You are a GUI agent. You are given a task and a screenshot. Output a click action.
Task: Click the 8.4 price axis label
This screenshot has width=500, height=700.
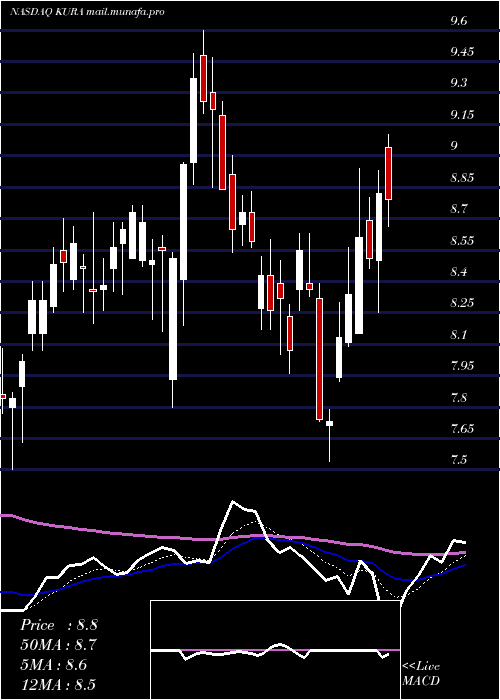point(459,271)
